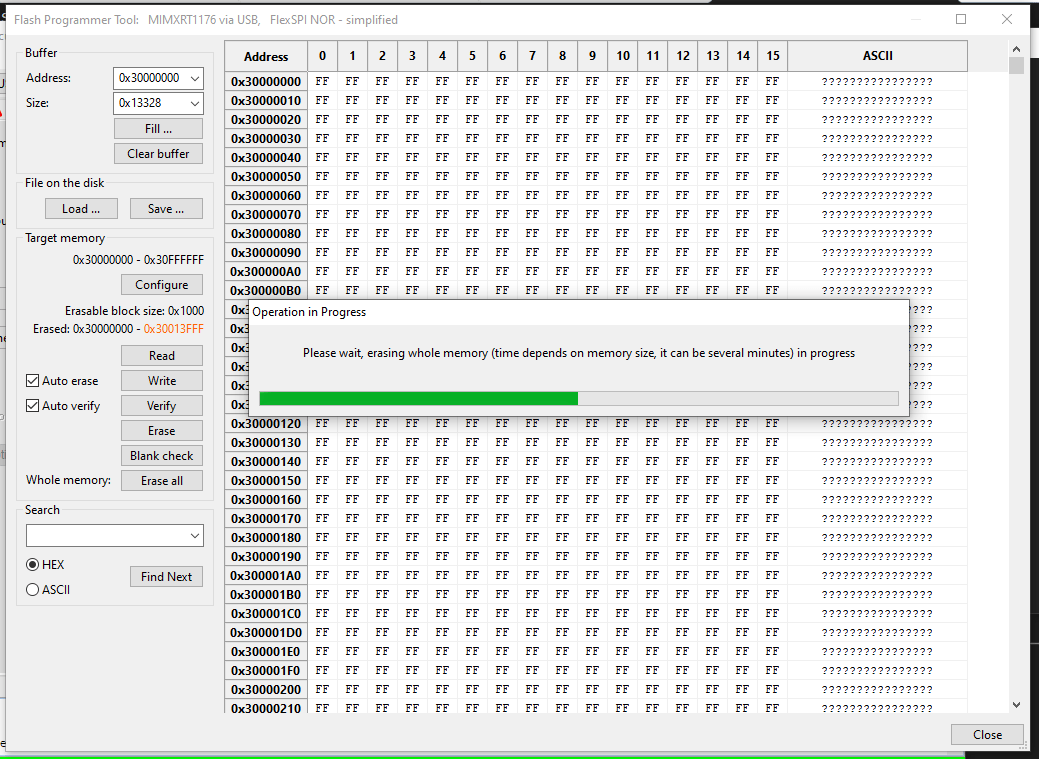Clear the buffer contents

(158, 153)
